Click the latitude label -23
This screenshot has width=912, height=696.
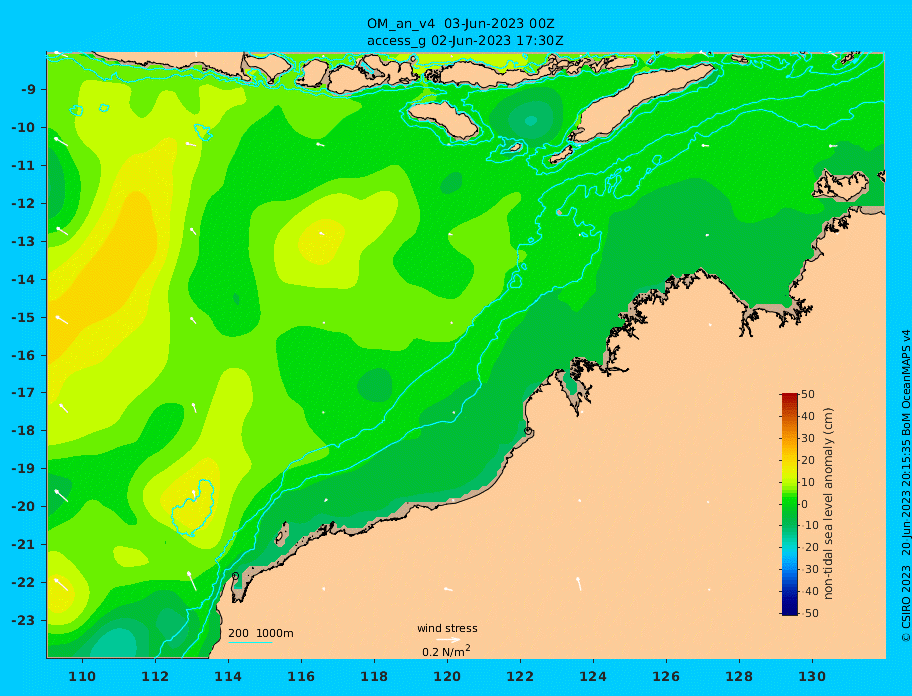(x=24, y=620)
